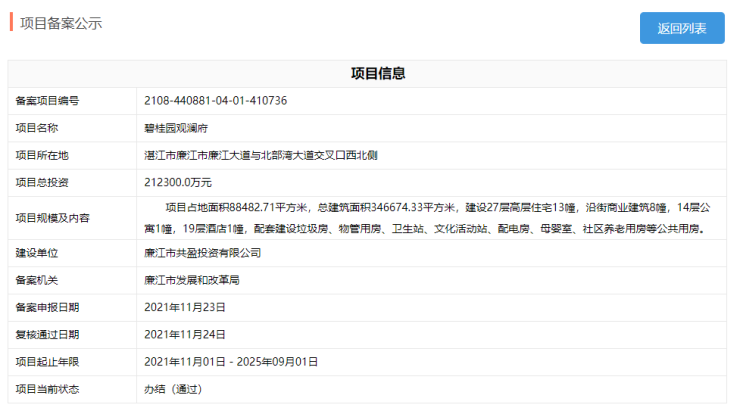Click the 项目总投资 label
740x411 pixels.
(x=42, y=183)
